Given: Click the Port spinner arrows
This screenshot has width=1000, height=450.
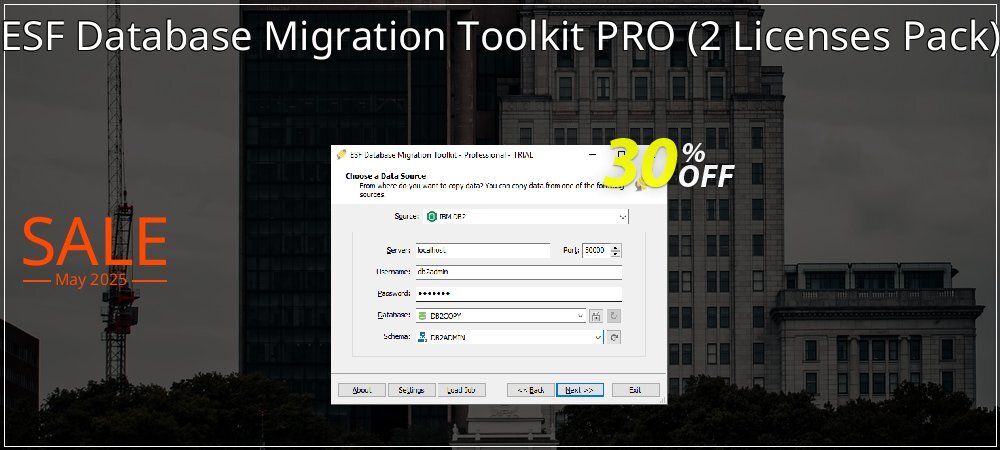Looking at the screenshot, I should click(x=615, y=250).
